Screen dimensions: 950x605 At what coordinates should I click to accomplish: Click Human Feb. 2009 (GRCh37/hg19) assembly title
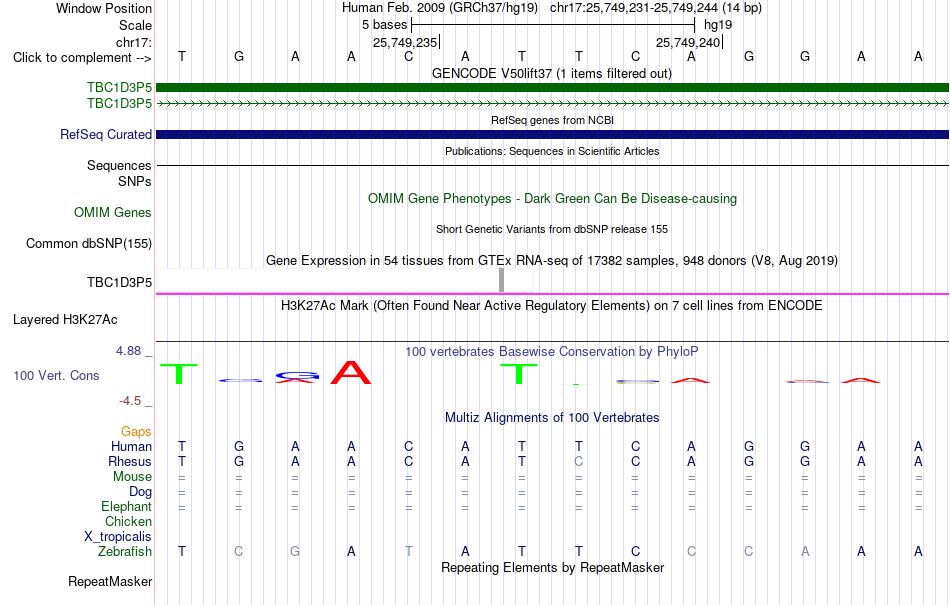440,8
